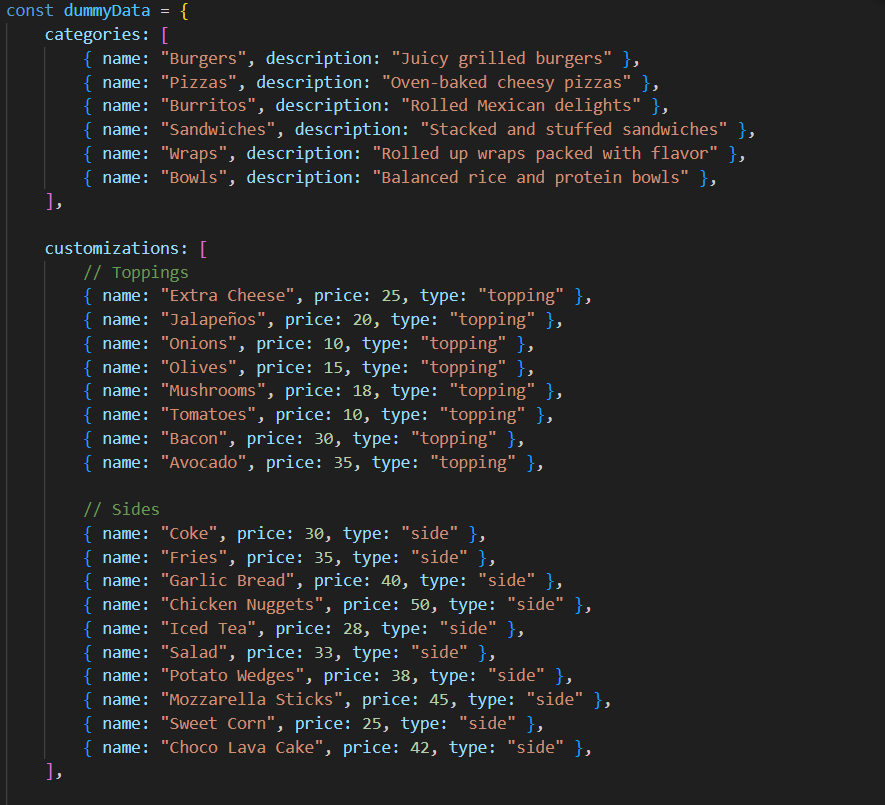Click the "Chicken Nuggets" string
Screen dimensions: 885x805
click(x=242, y=605)
